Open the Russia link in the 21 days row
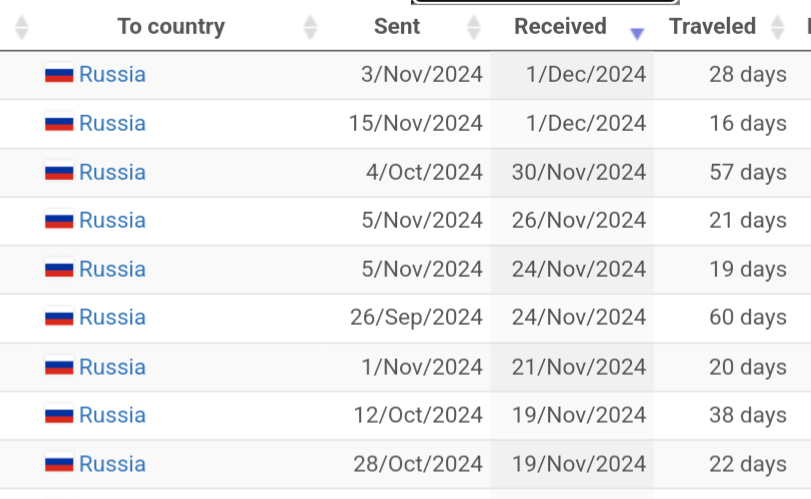Viewport: 811px width, 499px height. coord(112,220)
